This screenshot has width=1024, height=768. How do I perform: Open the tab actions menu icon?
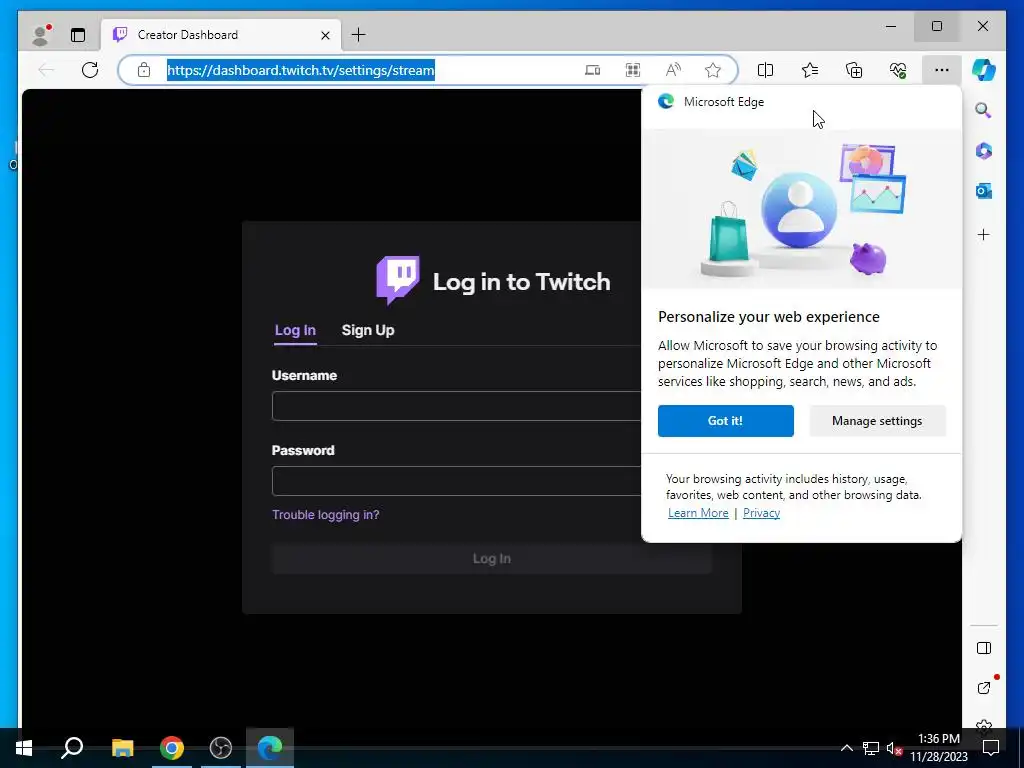point(78,35)
